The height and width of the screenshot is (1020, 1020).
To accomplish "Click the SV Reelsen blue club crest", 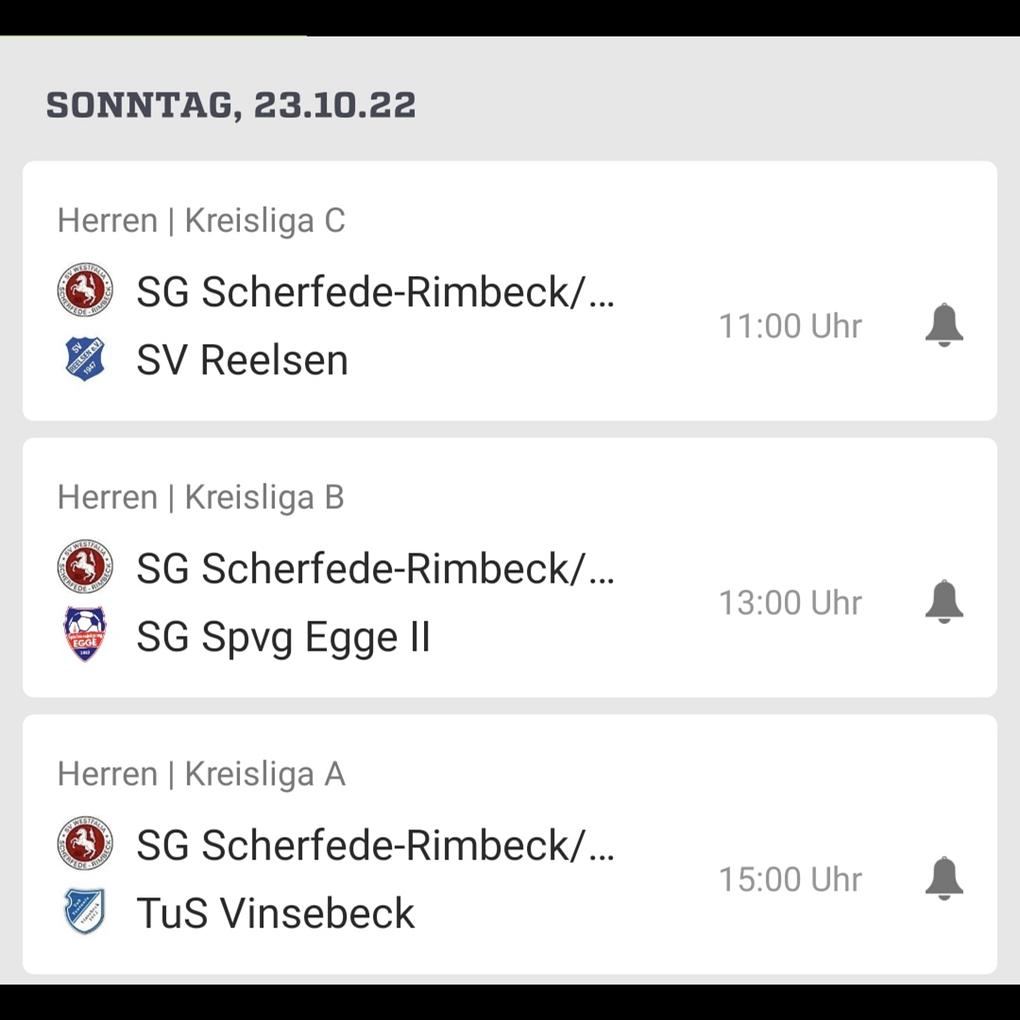I will (85, 359).
